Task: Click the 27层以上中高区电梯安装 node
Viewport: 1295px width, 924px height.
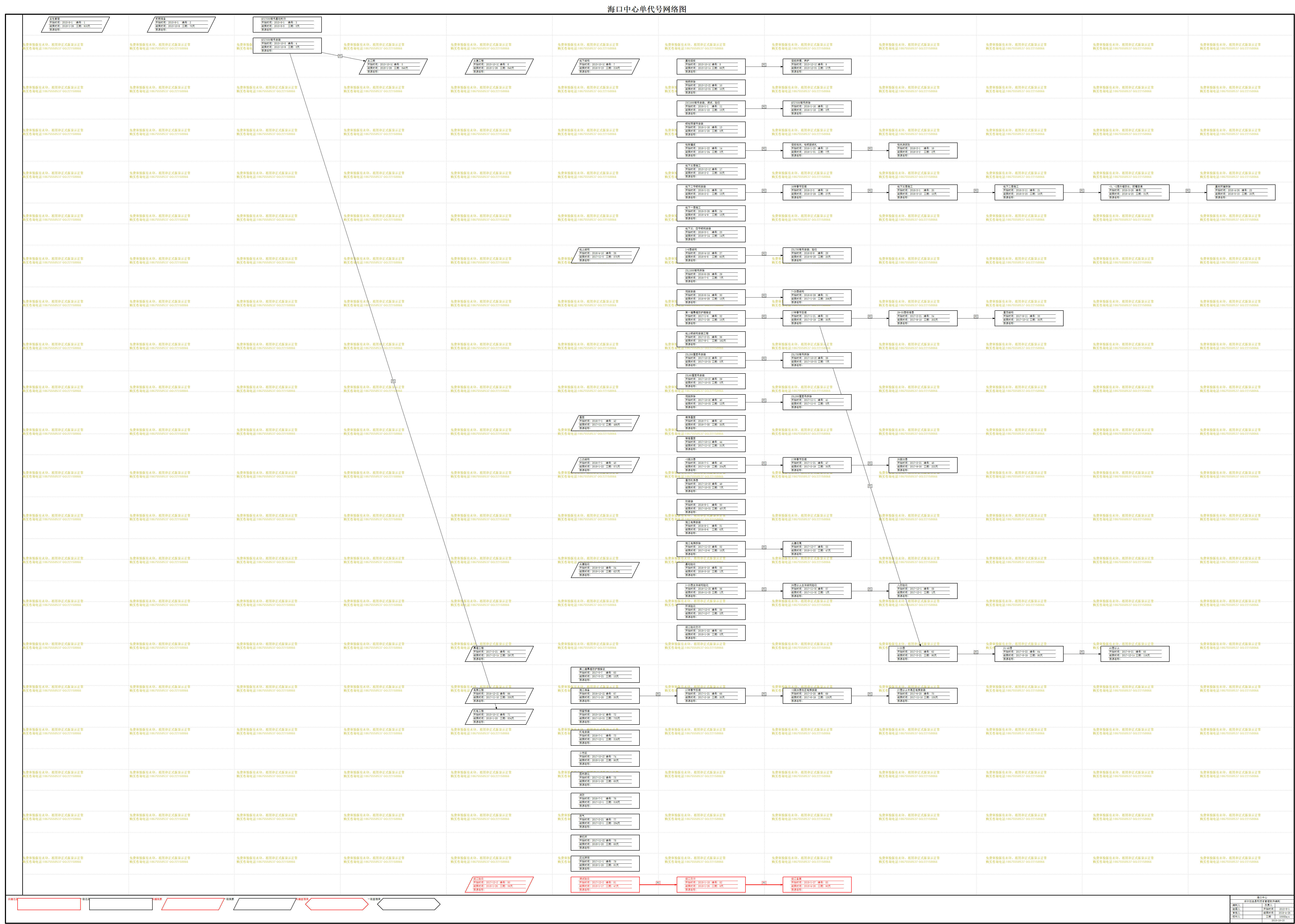Action: 923,696
